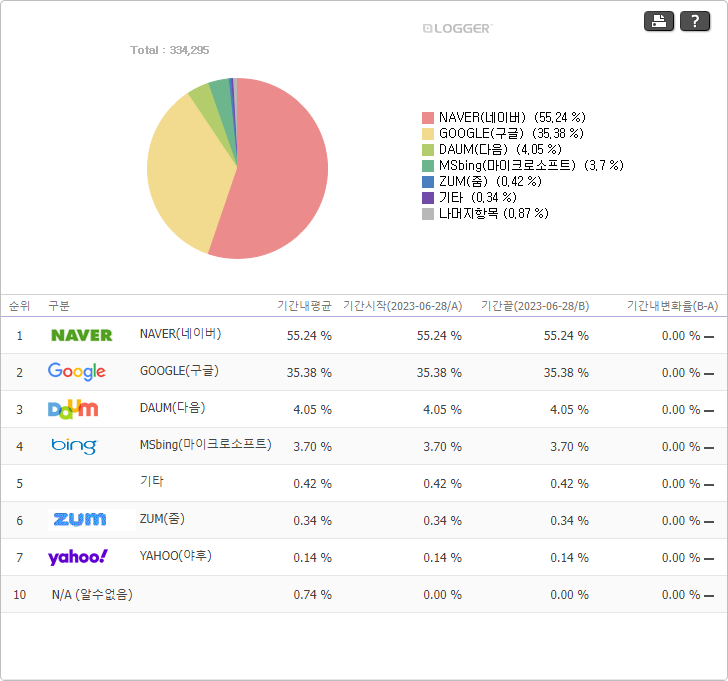This screenshot has width=728, height=681.
Task: Select the GOOGLE(구글) row label
Action: pyautogui.click(x=179, y=371)
